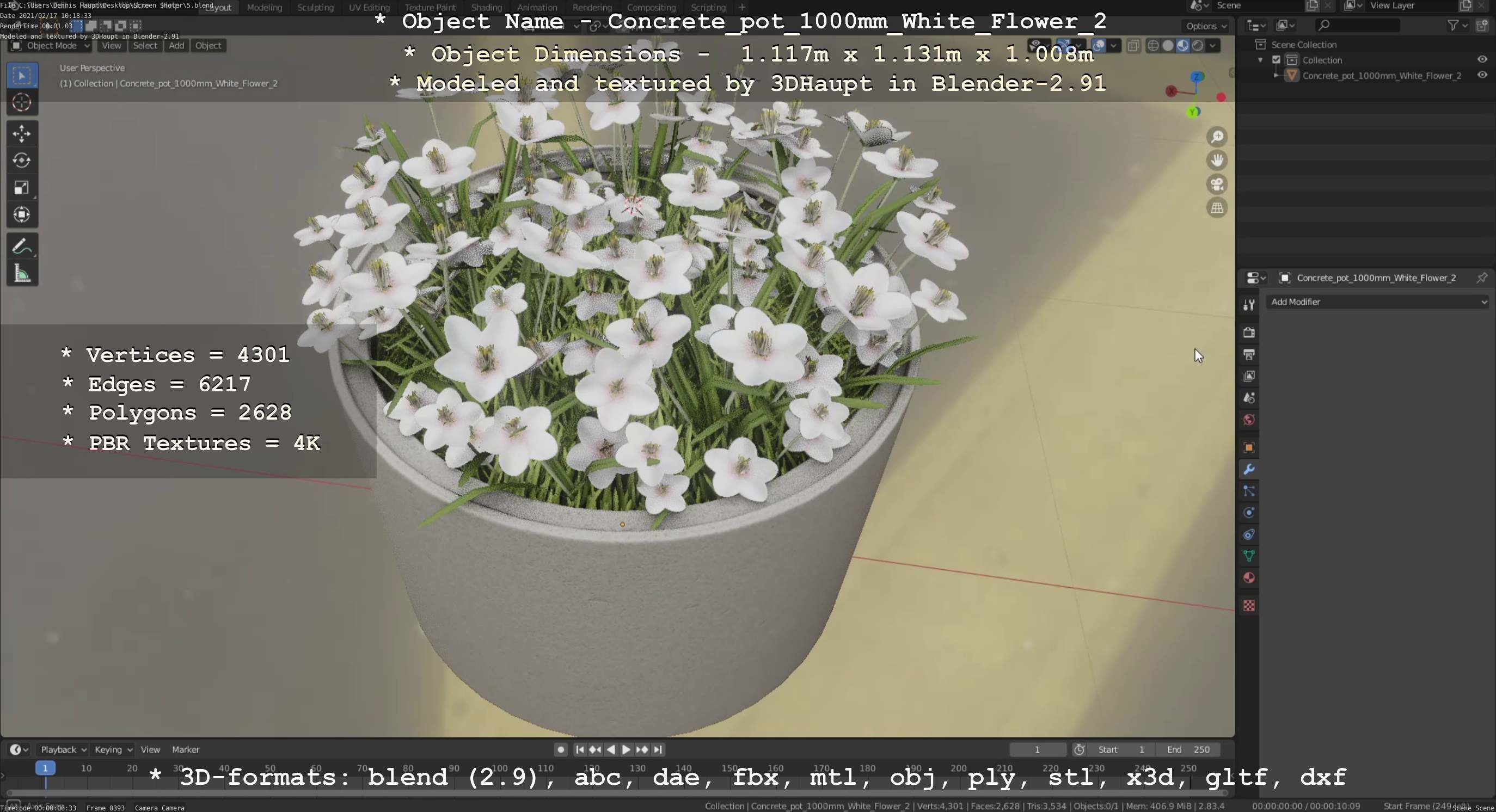This screenshot has height=812, width=1496.
Task: Open Object properties orange square icon
Action: (x=1249, y=447)
